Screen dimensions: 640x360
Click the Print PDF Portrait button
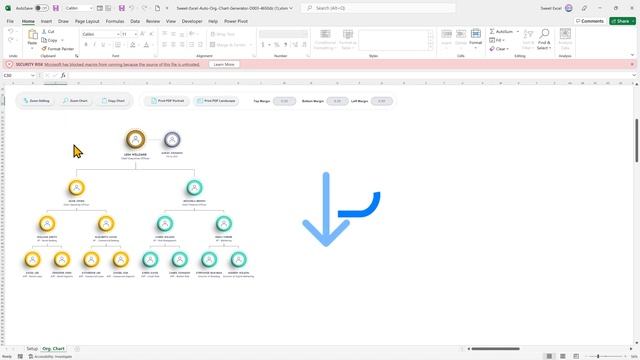167,101
